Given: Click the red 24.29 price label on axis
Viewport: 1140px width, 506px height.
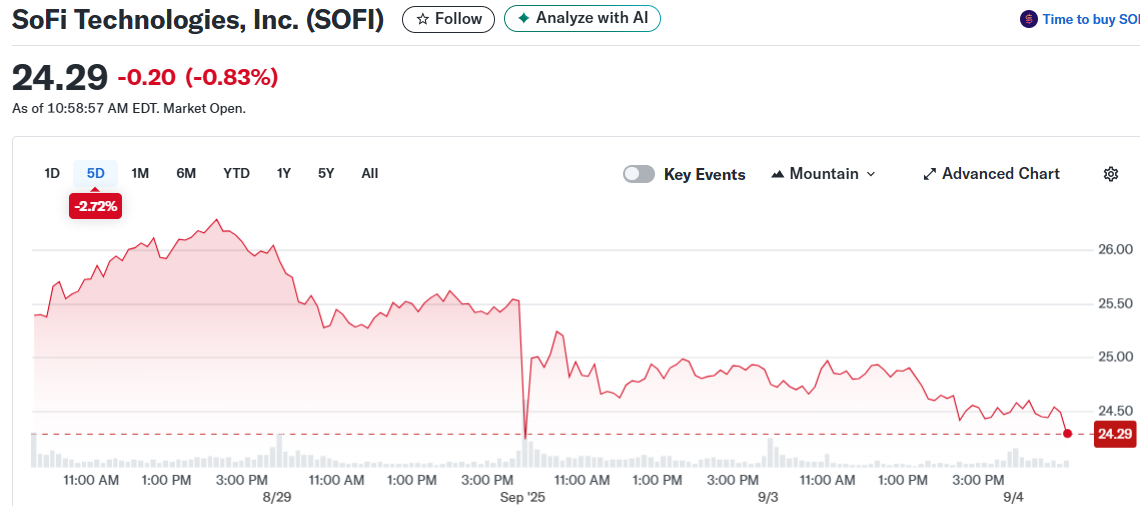Looking at the screenshot, I should tap(1115, 434).
